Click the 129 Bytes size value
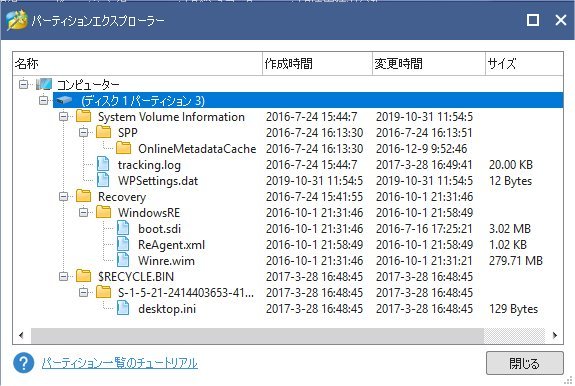 [513, 309]
